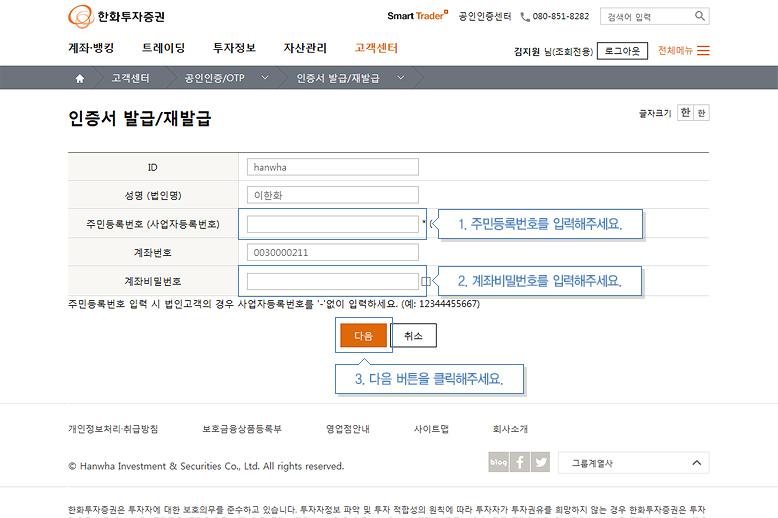Open the 트레이딩 main menu
This screenshot has height=518, width=778.
click(163, 48)
